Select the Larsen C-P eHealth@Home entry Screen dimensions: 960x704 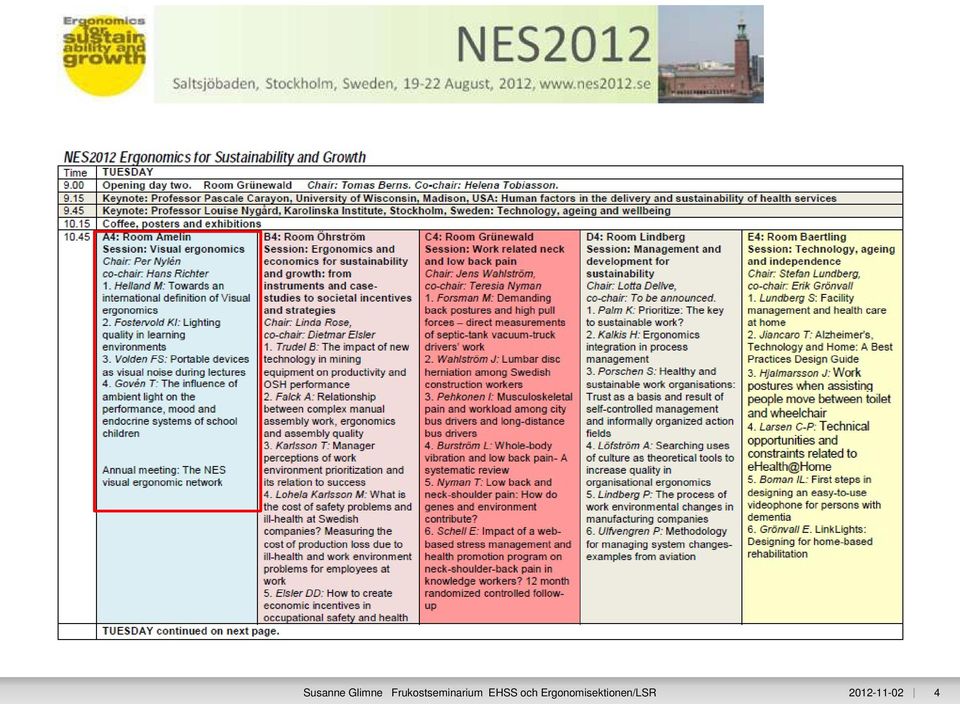(x=808, y=446)
